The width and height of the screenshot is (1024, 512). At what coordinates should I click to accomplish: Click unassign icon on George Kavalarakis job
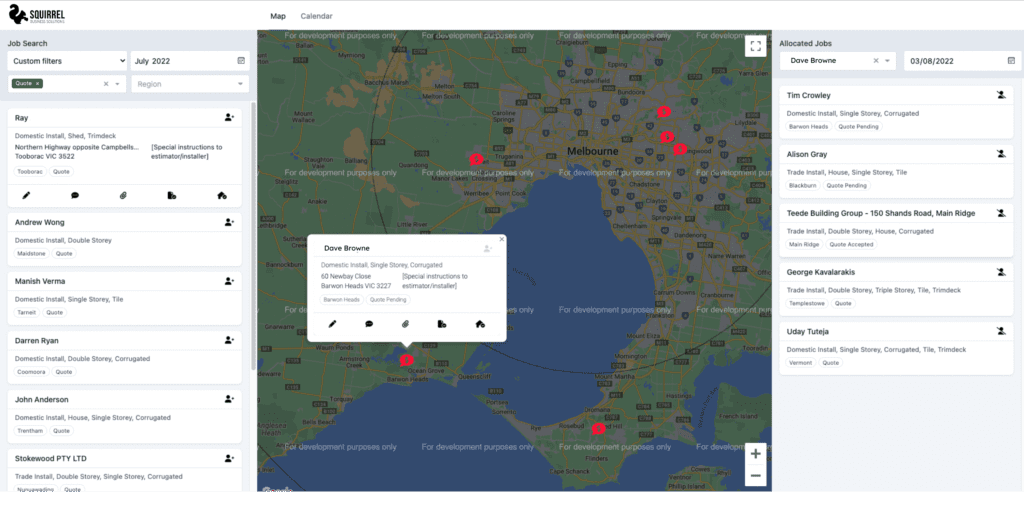1001,272
